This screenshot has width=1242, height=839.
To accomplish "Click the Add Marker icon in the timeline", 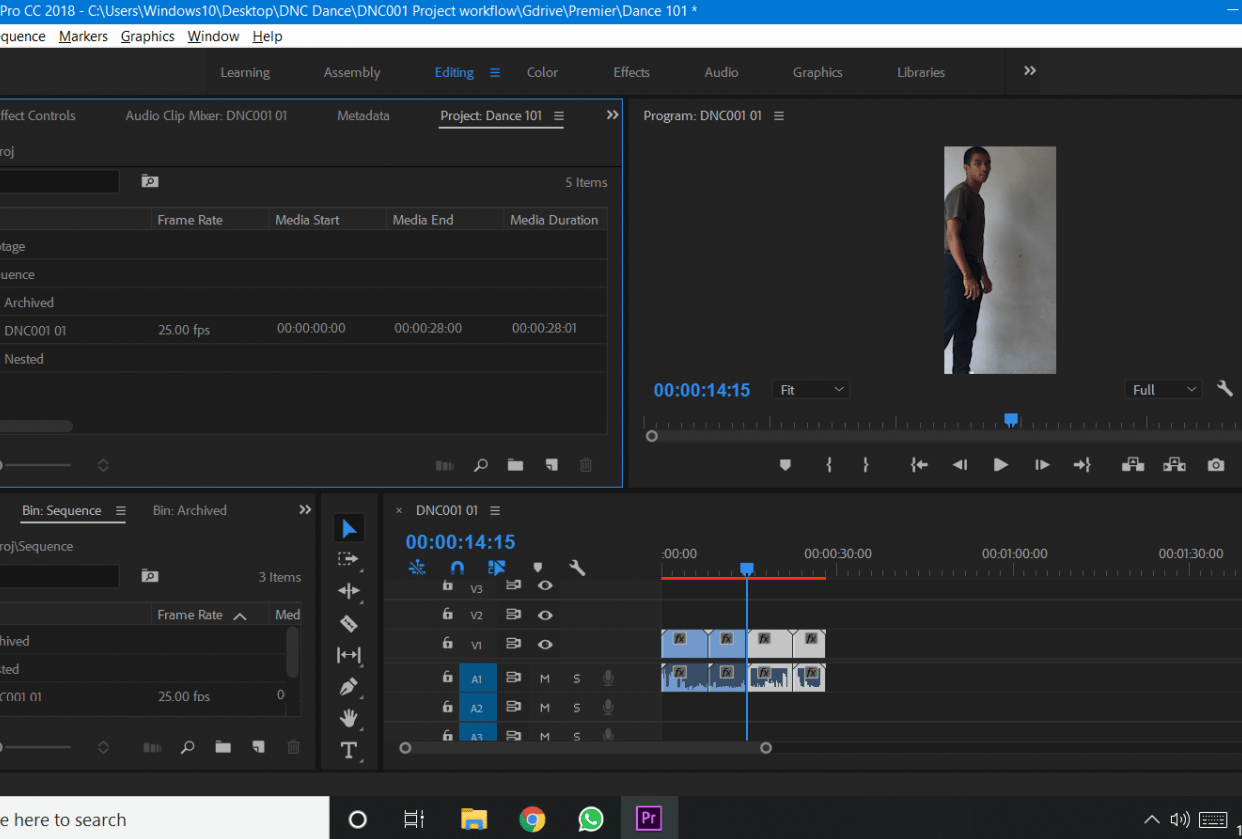I will (538, 567).
